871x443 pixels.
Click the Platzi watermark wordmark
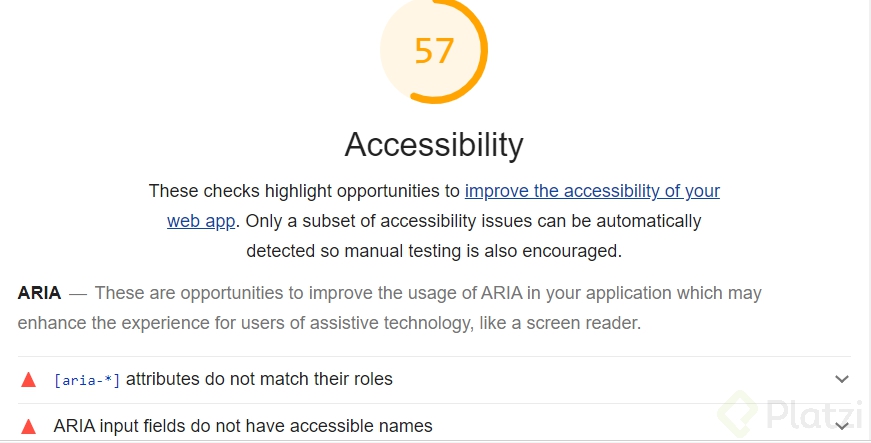(x=815, y=415)
